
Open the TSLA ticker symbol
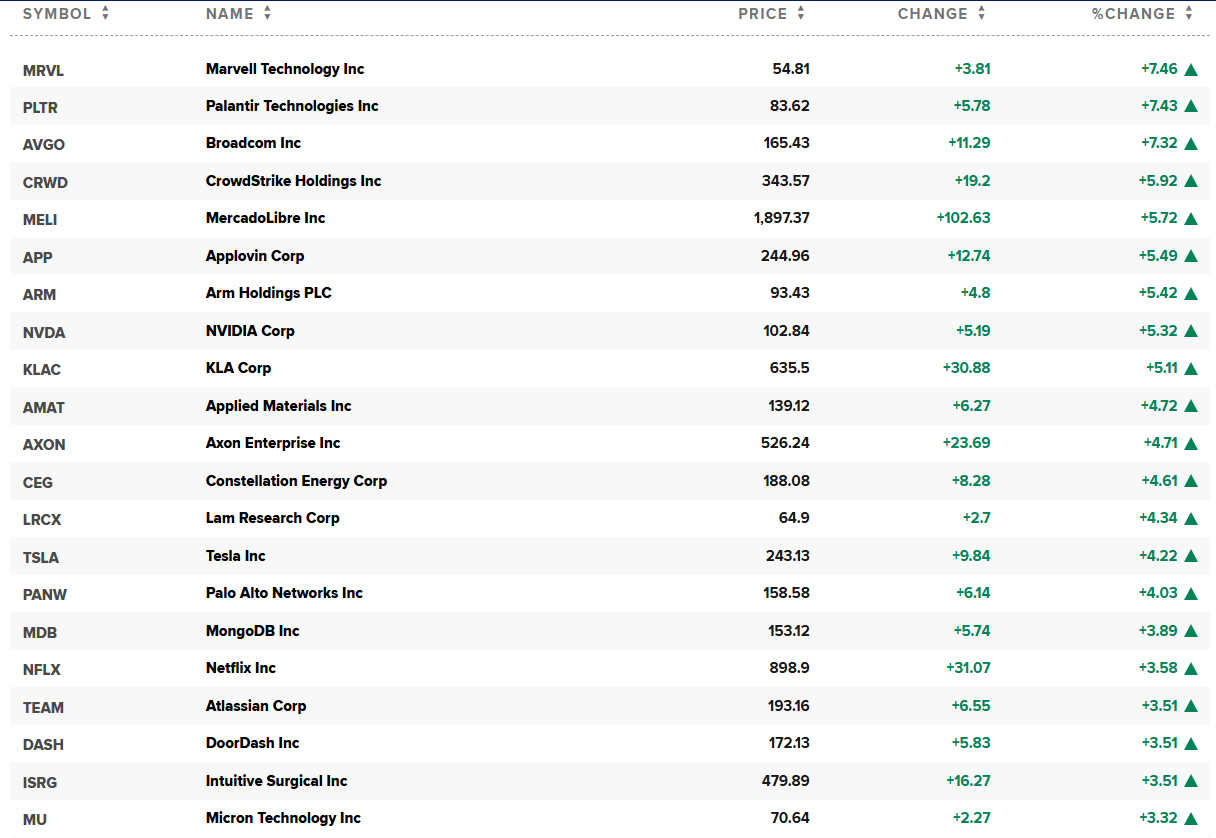click(41, 557)
